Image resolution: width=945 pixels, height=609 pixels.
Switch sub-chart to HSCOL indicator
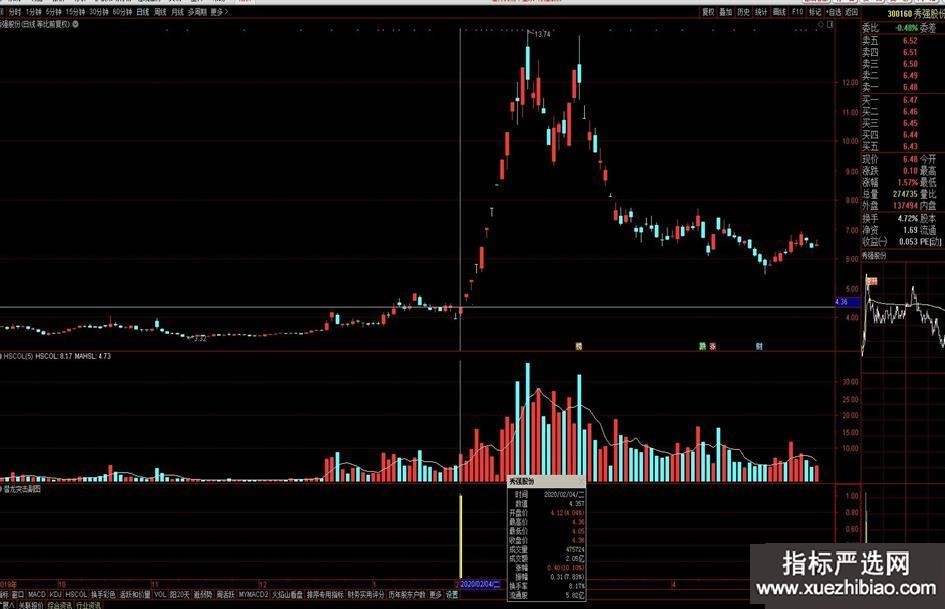point(77,595)
